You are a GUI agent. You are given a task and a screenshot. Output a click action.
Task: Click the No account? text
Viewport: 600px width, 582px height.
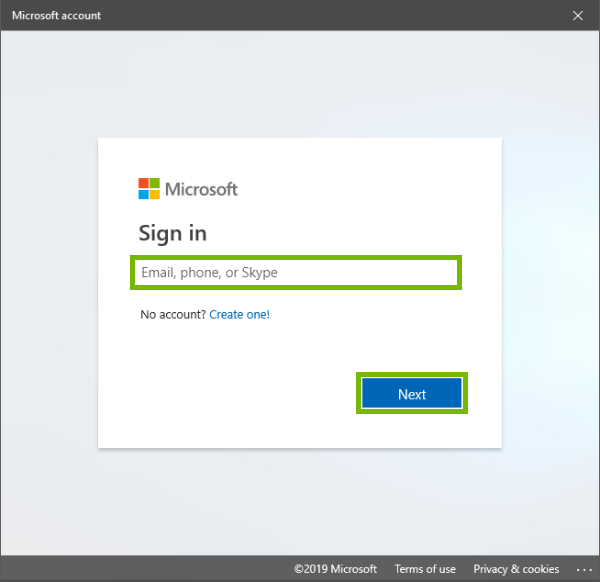point(173,315)
